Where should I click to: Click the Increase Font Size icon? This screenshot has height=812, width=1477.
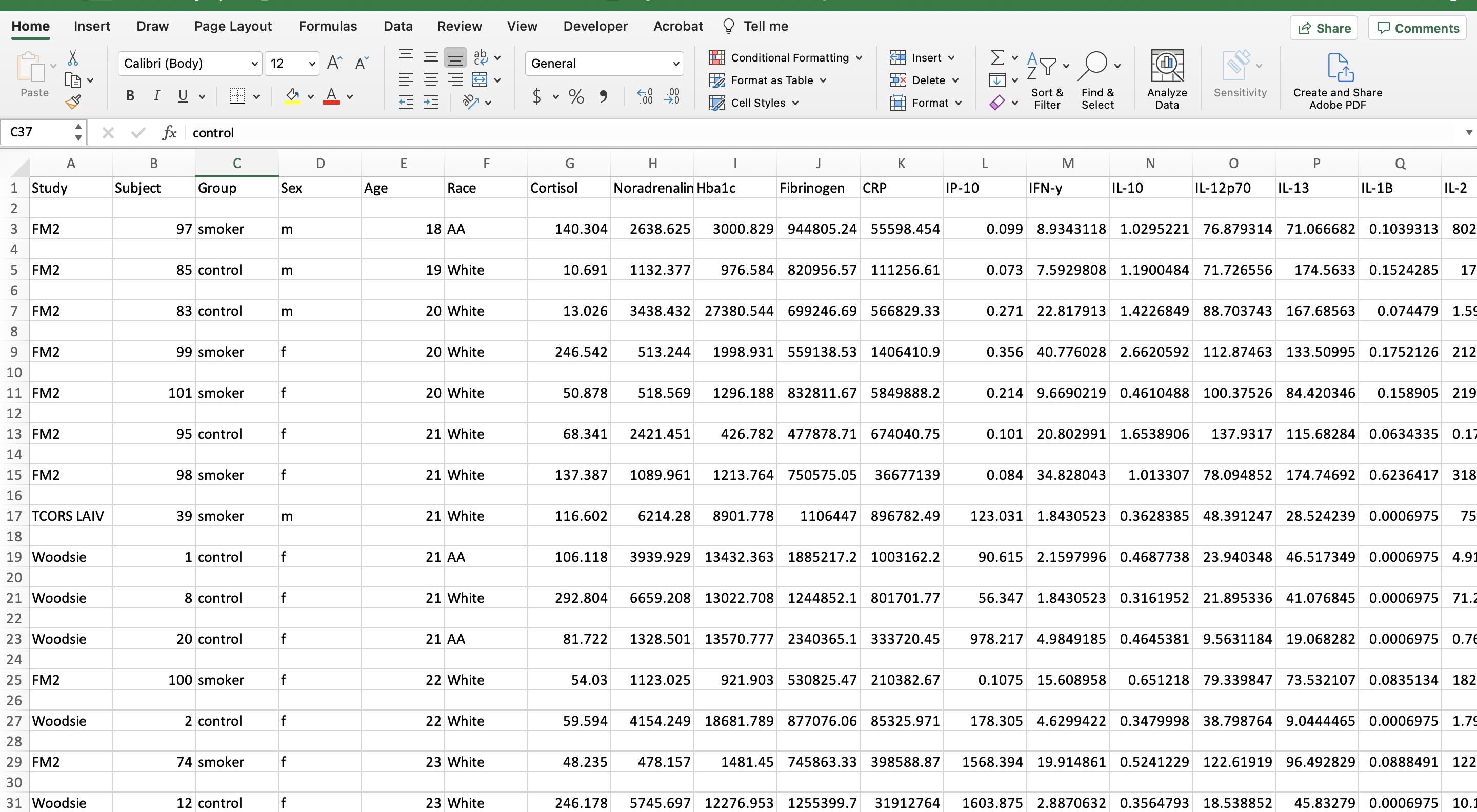point(334,63)
